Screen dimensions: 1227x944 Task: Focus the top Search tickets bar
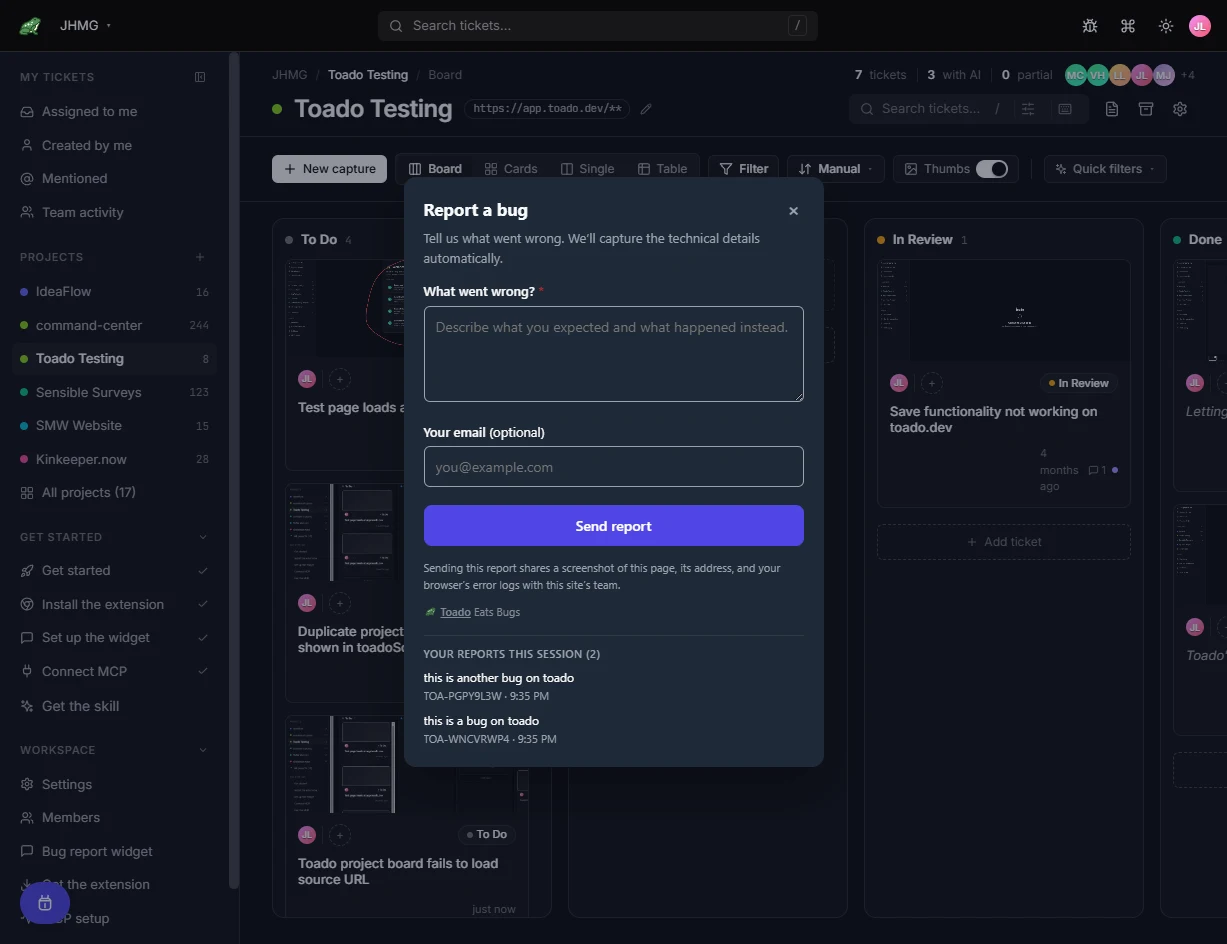[x=598, y=26]
